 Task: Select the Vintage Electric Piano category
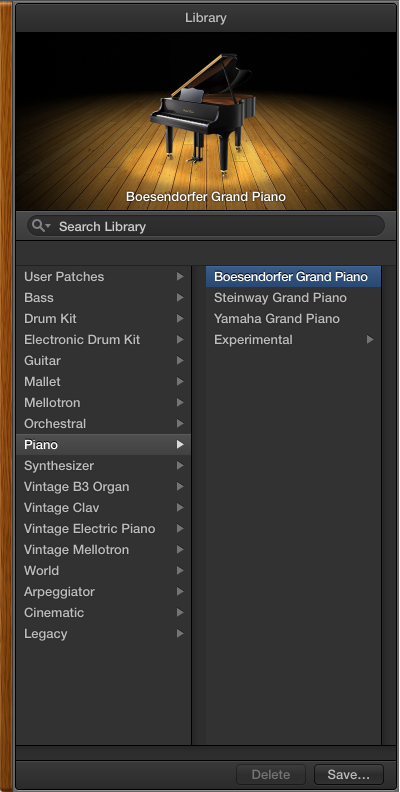pyautogui.click(x=103, y=528)
